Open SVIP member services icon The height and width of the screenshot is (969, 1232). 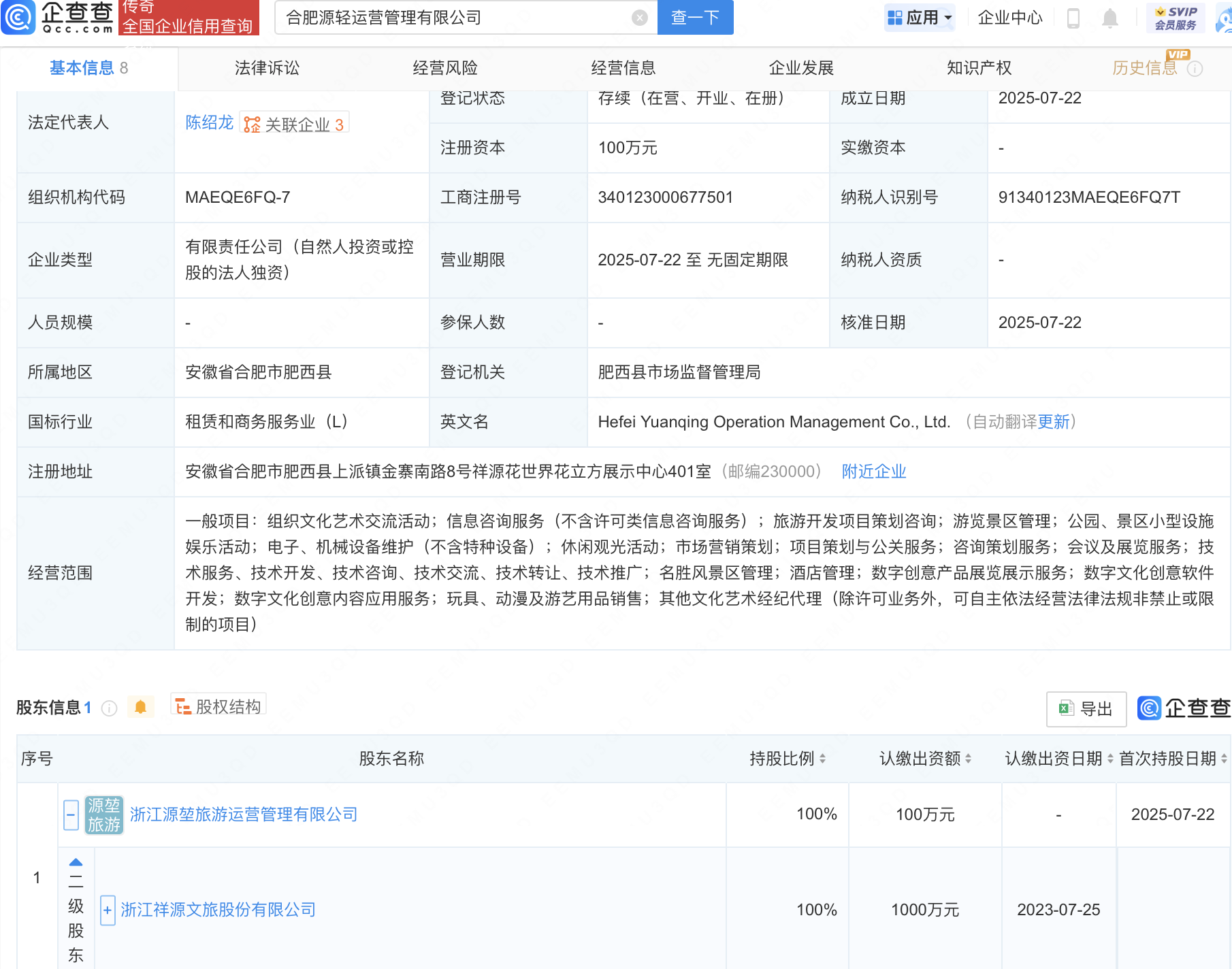[x=1176, y=18]
